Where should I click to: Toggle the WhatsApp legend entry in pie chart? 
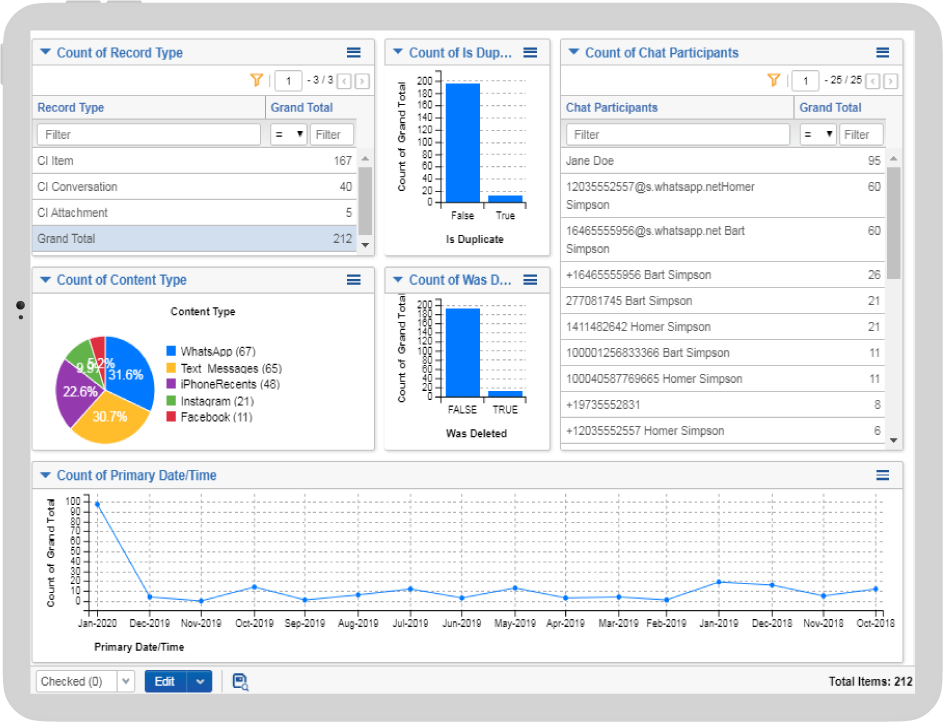(210, 352)
